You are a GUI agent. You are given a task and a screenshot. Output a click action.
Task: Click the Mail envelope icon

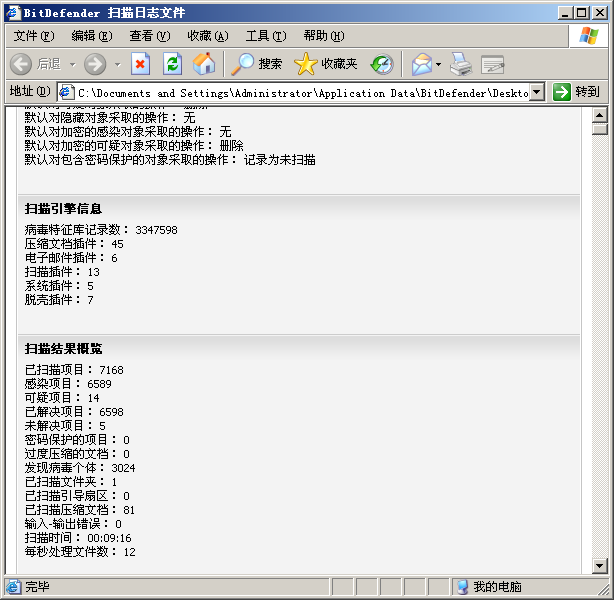(421, 64)
